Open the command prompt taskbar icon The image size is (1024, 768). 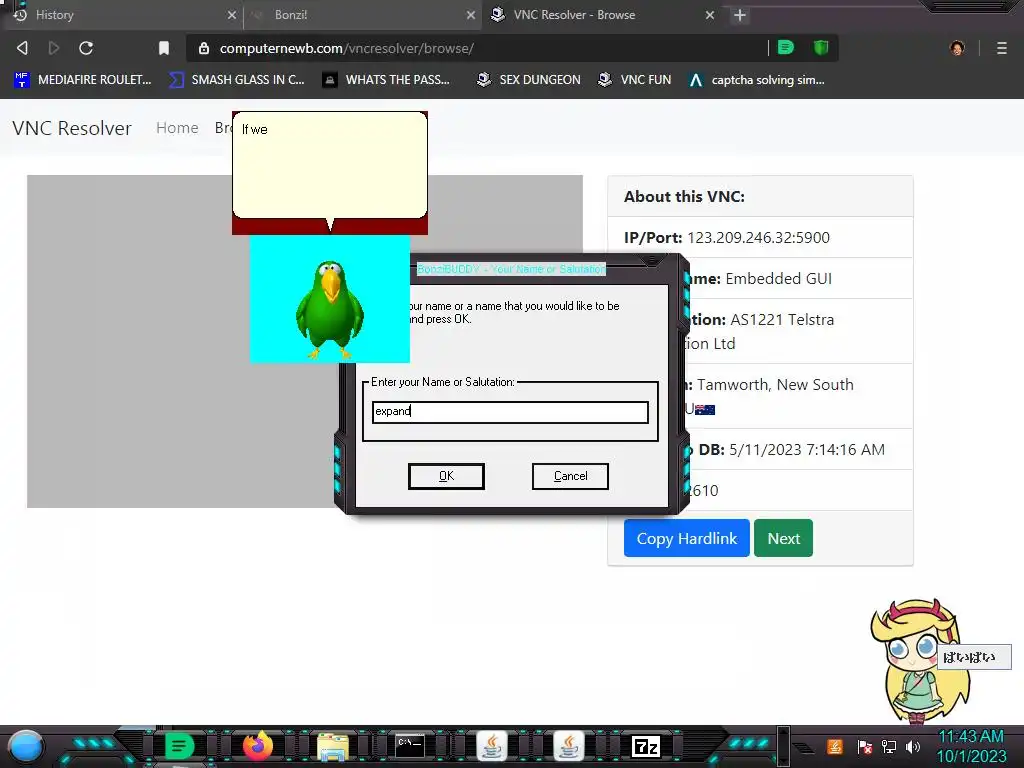[x=410, y=746]
